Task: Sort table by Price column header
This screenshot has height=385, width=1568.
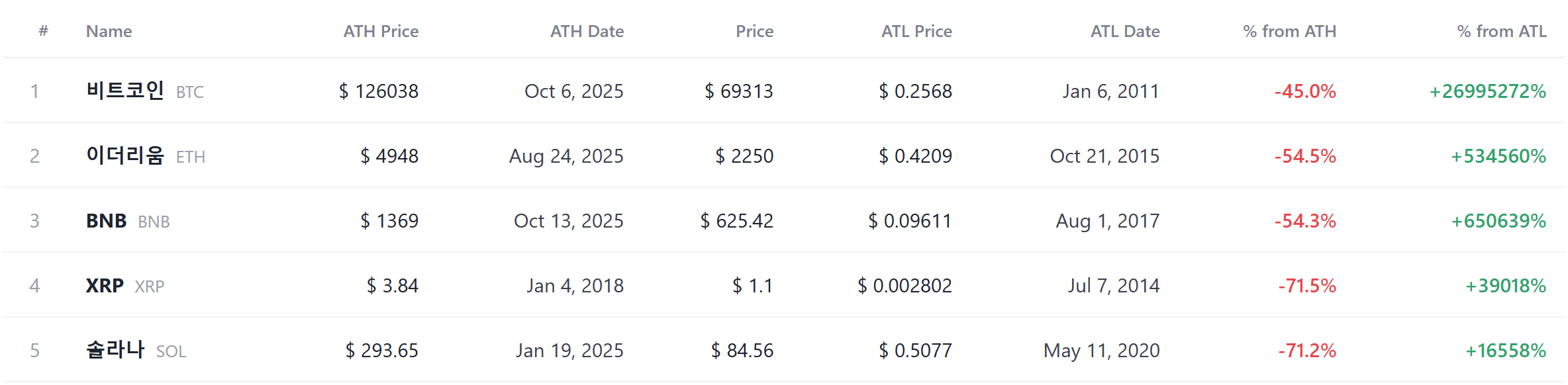Action: 755,31
